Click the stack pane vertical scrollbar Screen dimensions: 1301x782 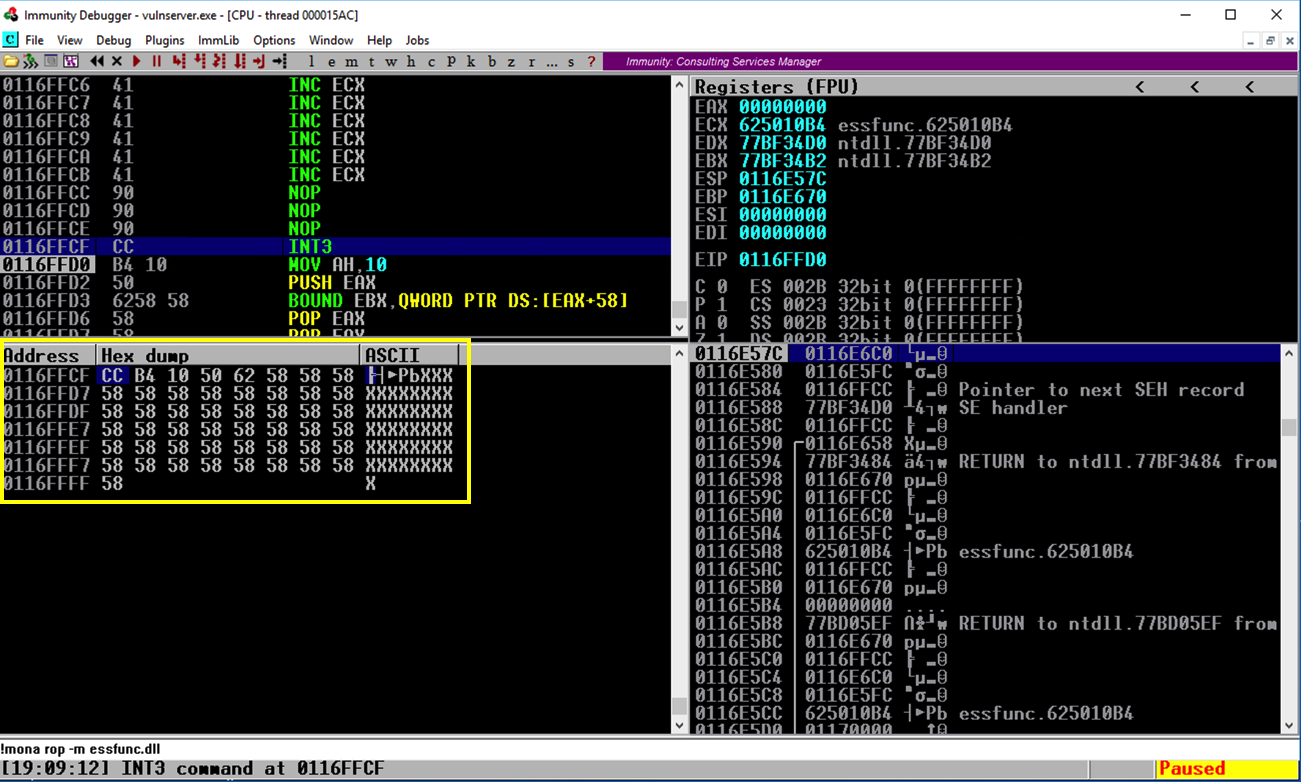pyautogui.click(x=1289, y=540)
